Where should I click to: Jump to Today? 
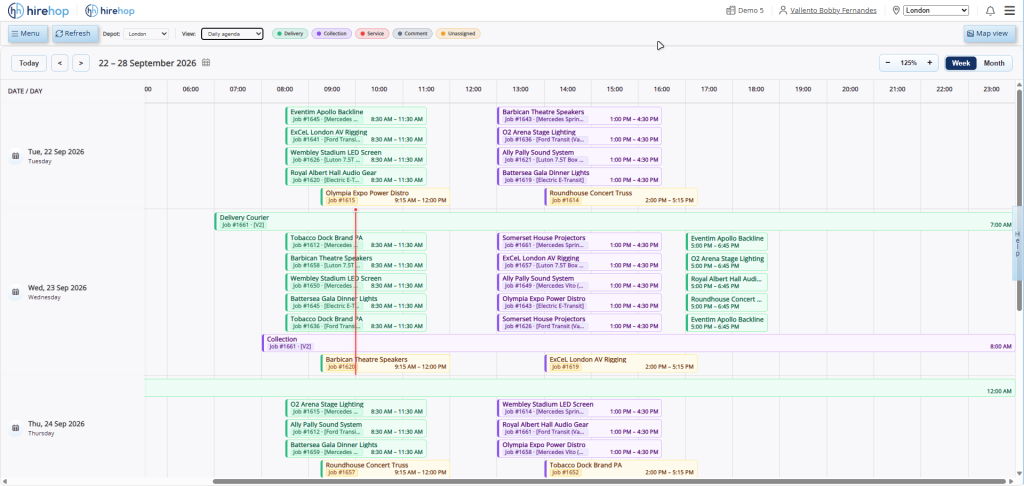(x=29, y=63)
